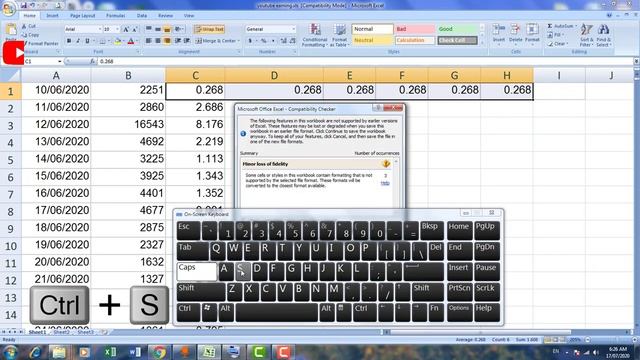Expand the AutoSum dropdown arrow
640x360 pixels.
[x=576, y=26]
